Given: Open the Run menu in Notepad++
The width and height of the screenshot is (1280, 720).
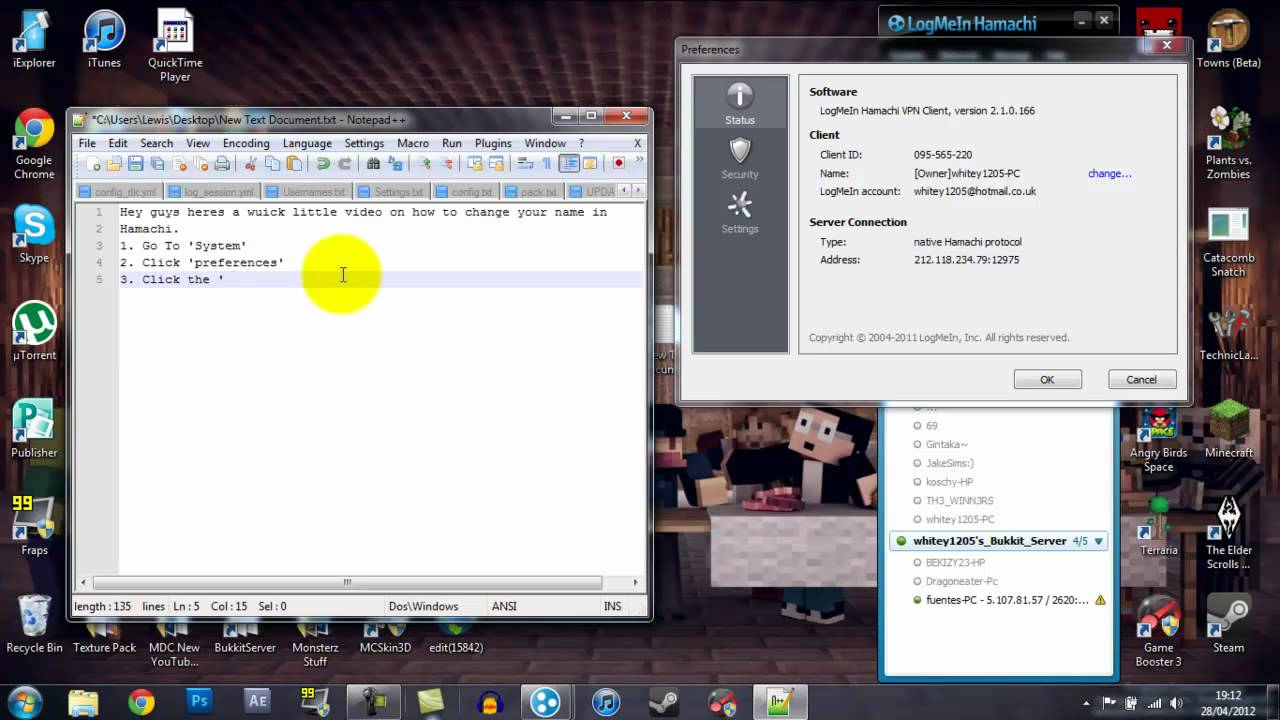Looking at the screenshot, I should [452, 143].
